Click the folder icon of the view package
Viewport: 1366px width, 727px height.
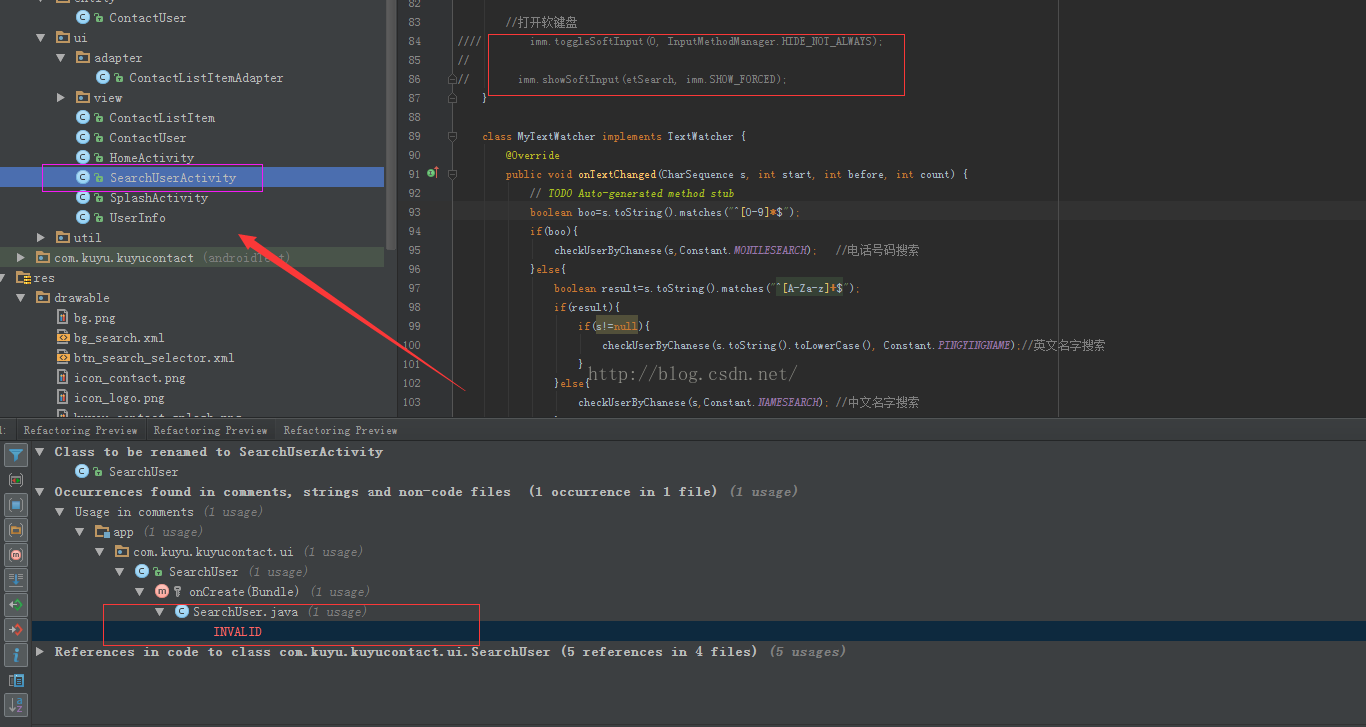[x=83, y=98]
